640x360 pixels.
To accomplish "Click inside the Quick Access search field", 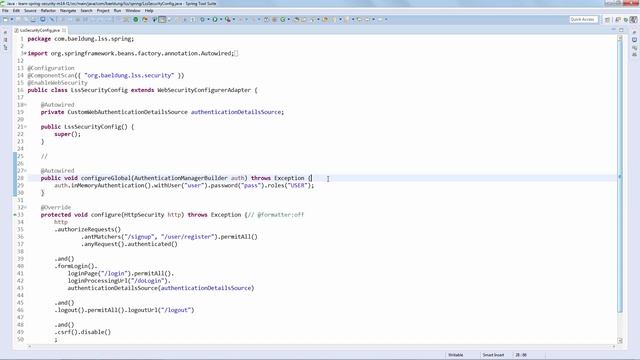I will (x=584, y=19).
